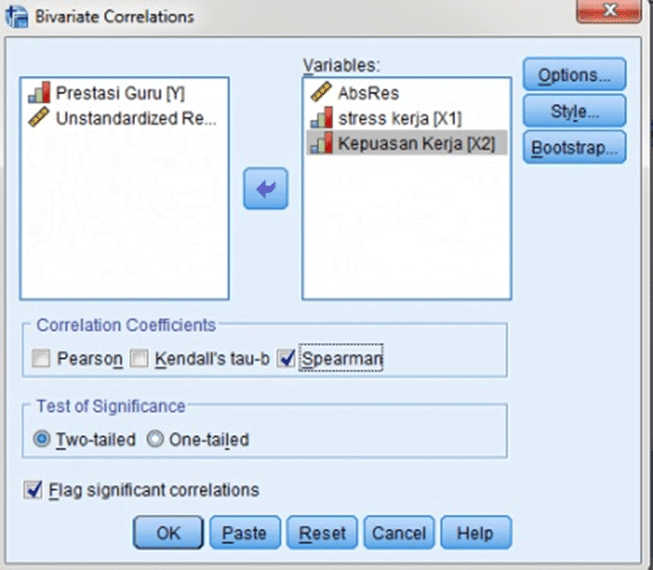
Task: Click the Paste button
Action: 245,533
